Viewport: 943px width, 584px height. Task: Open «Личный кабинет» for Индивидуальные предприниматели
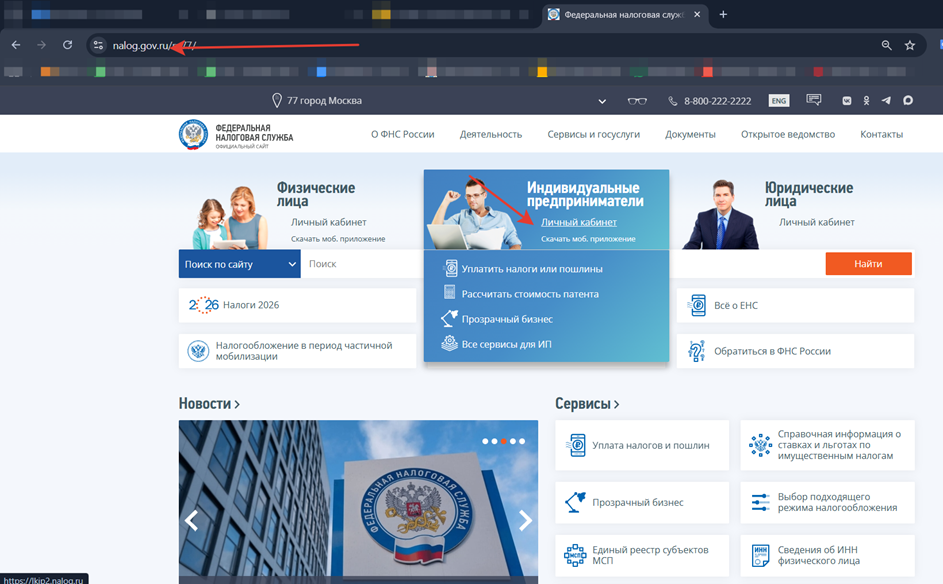577,222
